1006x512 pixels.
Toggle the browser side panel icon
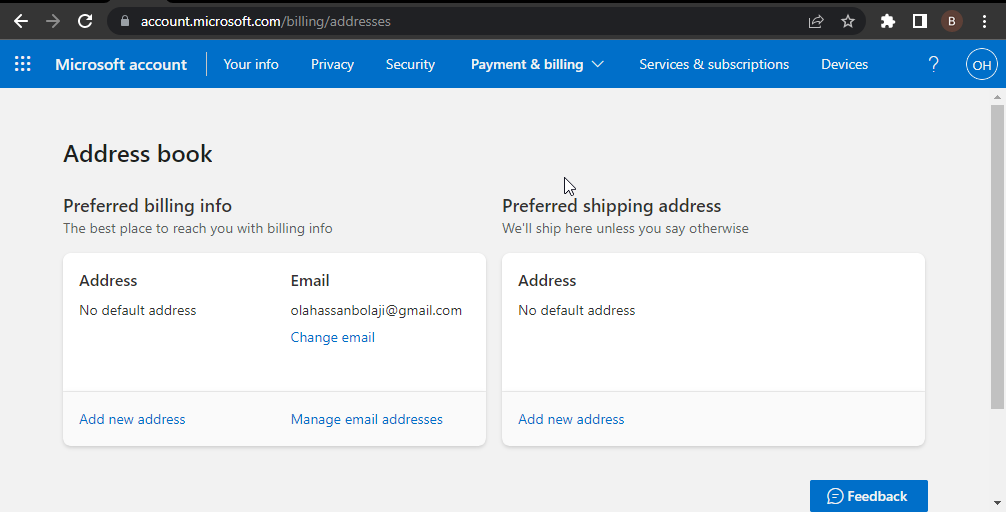tap(920, 21)
